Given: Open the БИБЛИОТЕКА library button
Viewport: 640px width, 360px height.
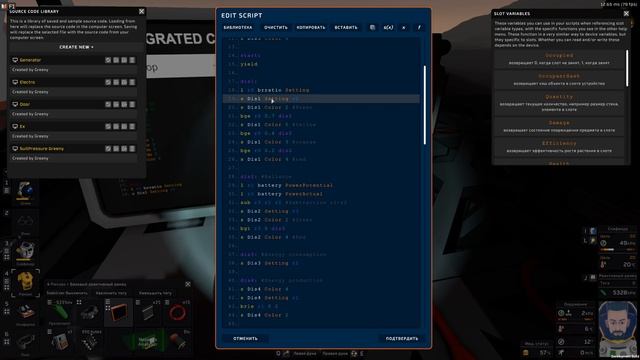Looking at the screenshot, I should tap(238, 27).
